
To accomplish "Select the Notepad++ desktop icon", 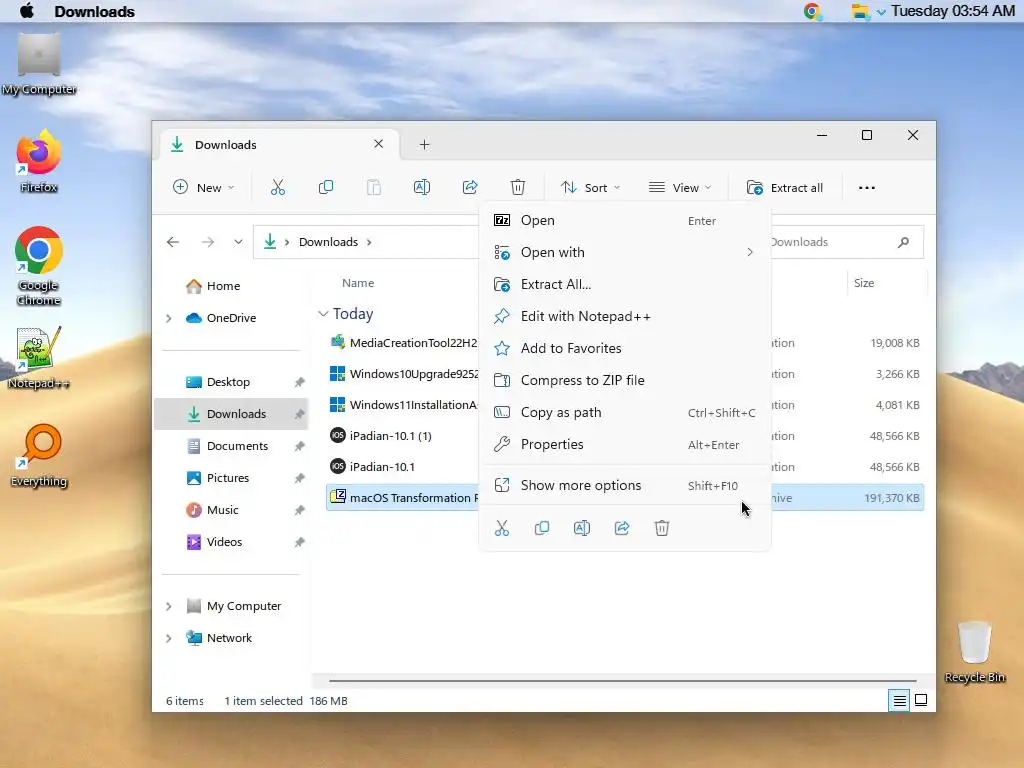I will point(39,358).
